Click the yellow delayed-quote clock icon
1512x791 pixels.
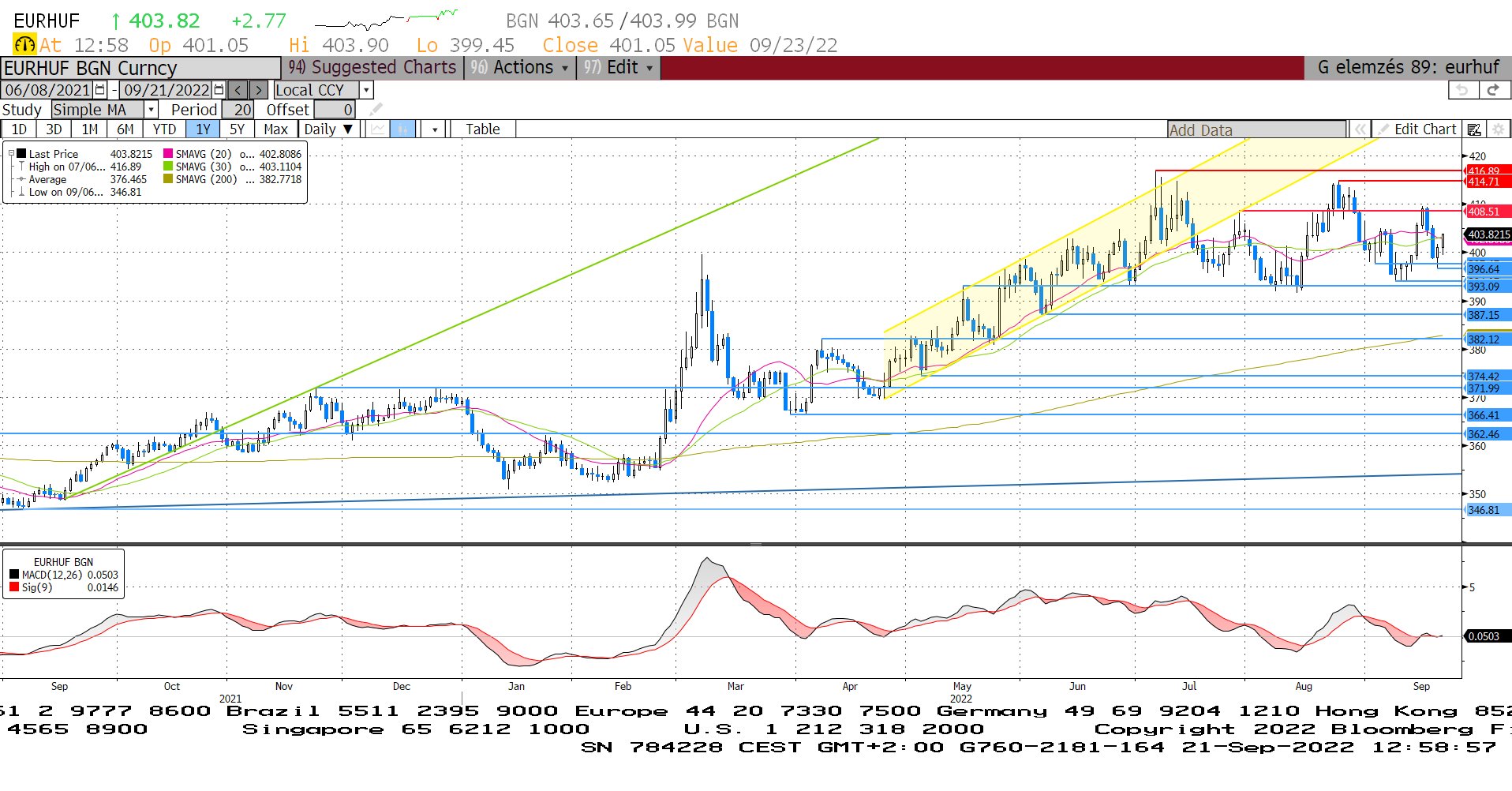24,45
